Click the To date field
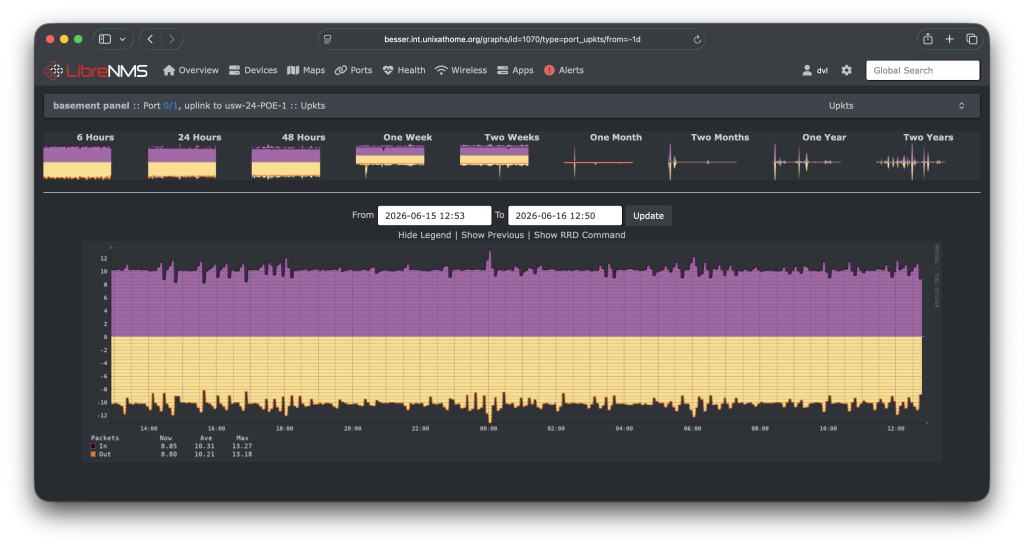This screenshot has height=547, width=1024. click(565, 215)
